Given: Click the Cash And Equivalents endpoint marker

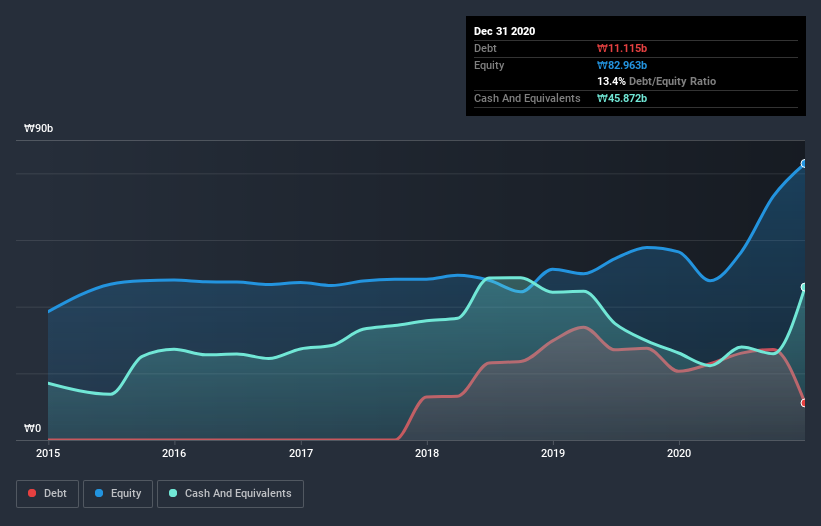Looking at the screenshot, I should point(804,287).
